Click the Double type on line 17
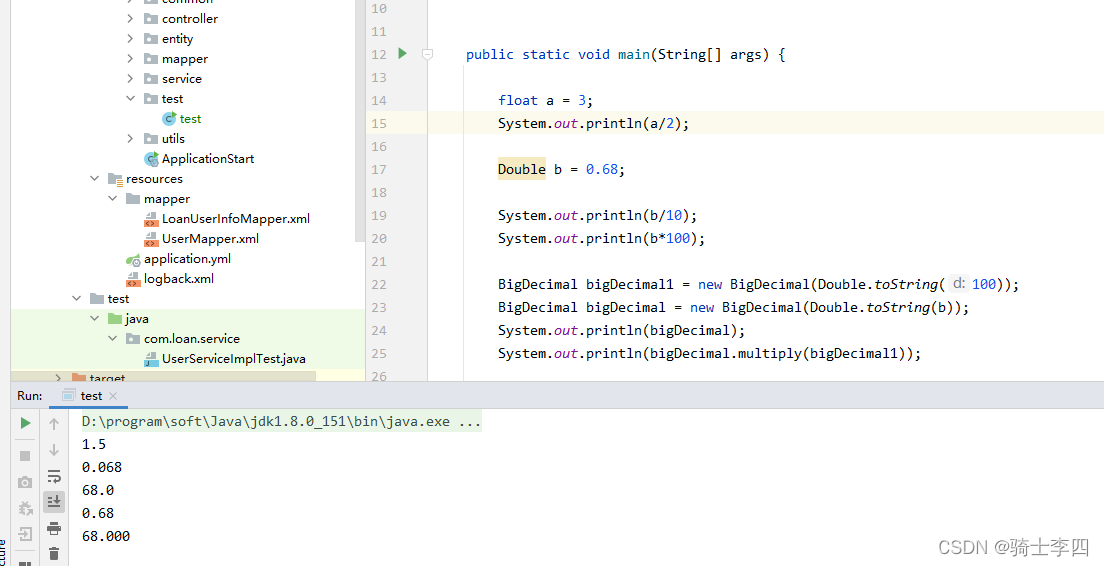Image resolution: width=1104 pixels, height=566 pixels. [522, 169]
